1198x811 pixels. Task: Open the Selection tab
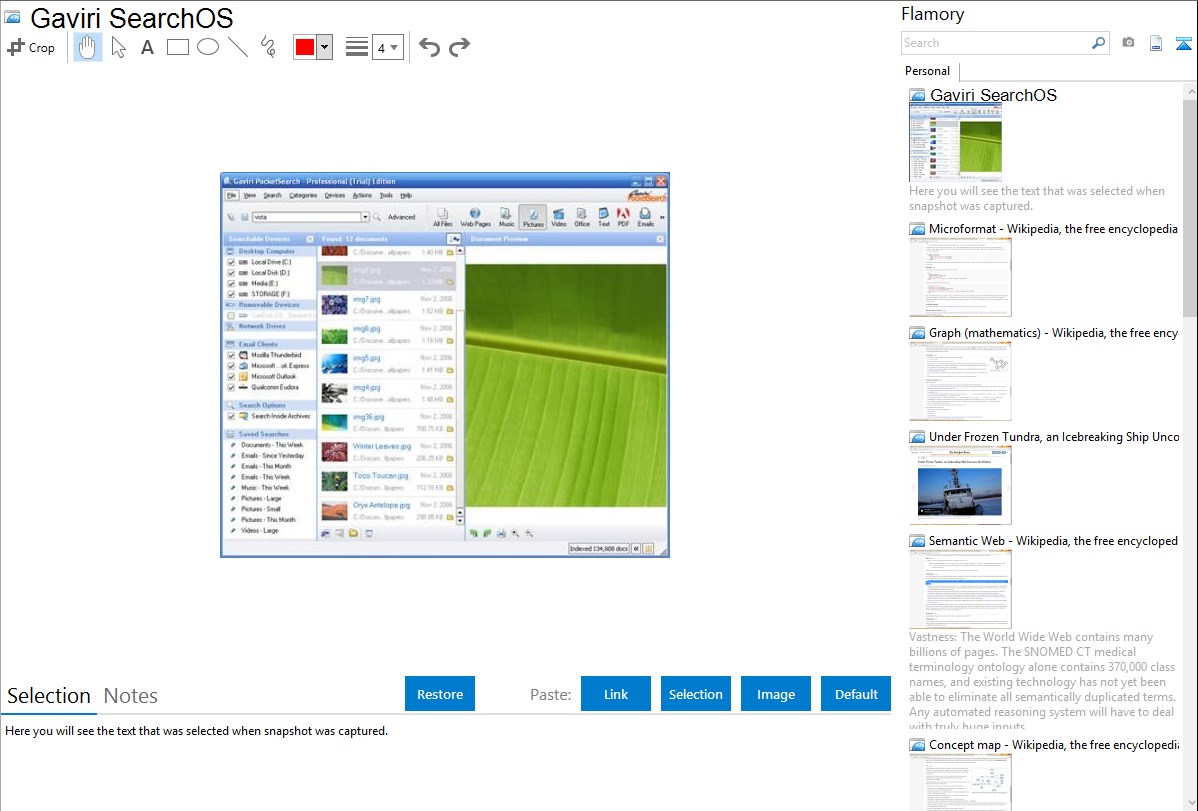(49, 696)
